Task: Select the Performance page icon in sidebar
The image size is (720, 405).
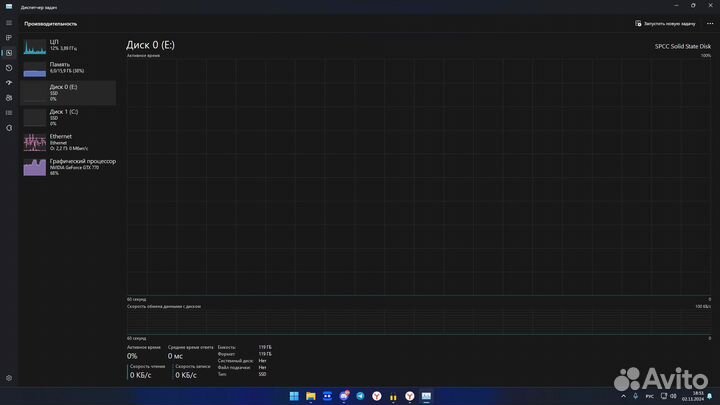Action: point(8,52)
